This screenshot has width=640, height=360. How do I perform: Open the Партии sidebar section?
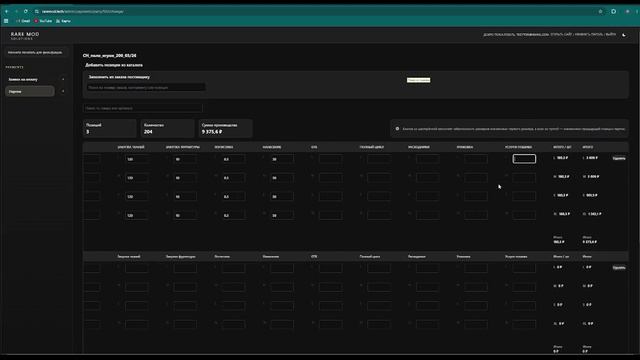tap(30, 91)
